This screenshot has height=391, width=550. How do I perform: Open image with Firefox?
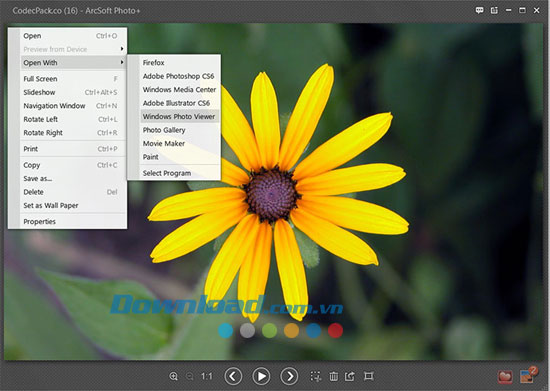(180, 62)
